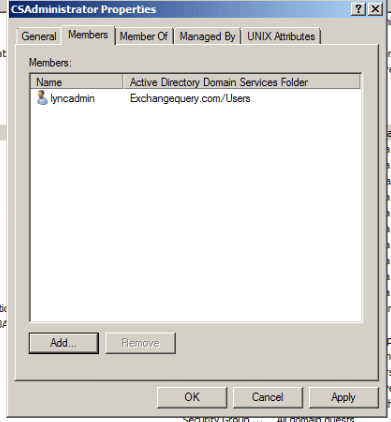Confirm with the OK button
Screen dimensions: 391x422
pyautogui.click(x=192, y=397)
